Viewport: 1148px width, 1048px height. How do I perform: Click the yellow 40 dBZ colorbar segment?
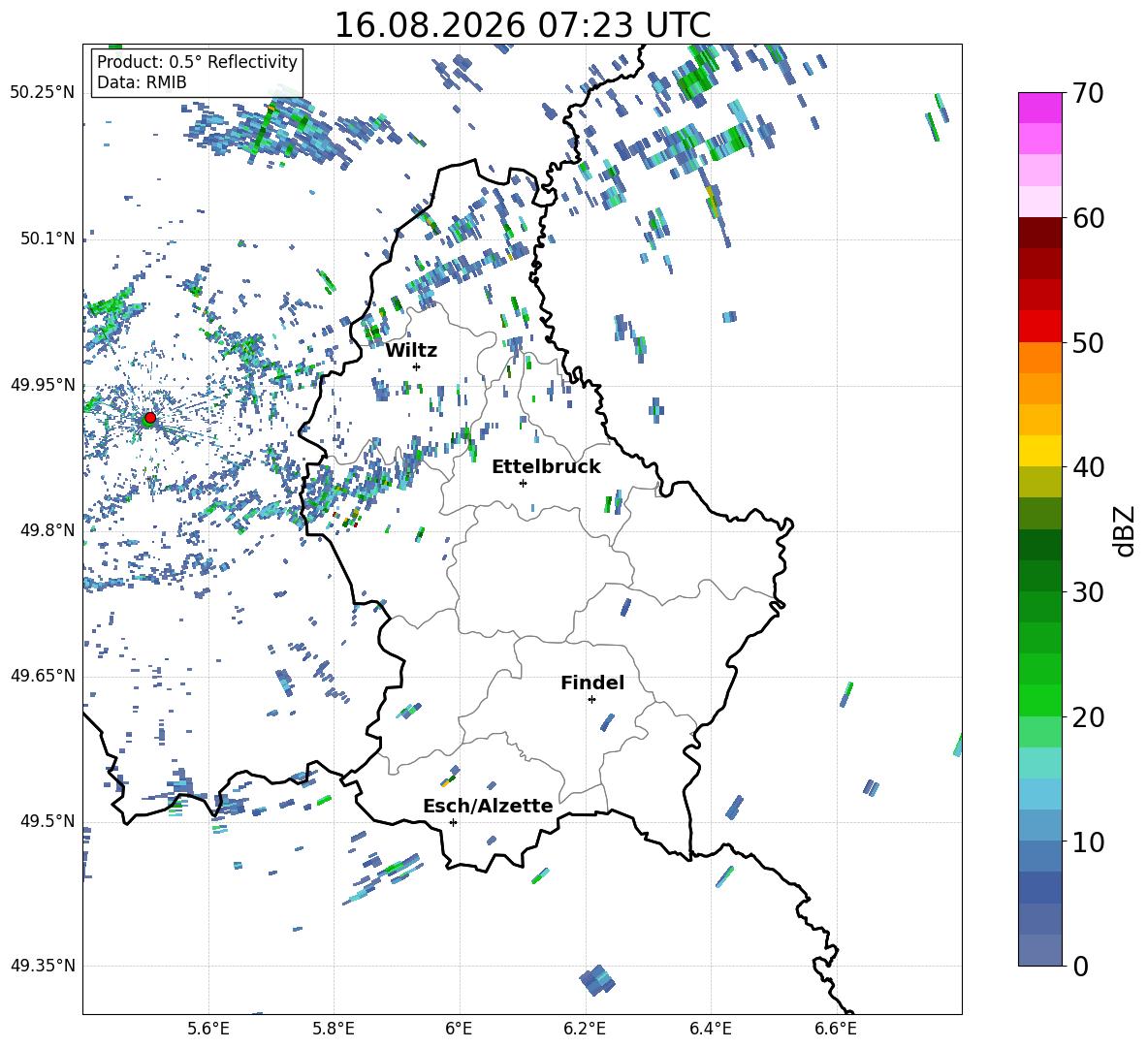coord(1039,451)
